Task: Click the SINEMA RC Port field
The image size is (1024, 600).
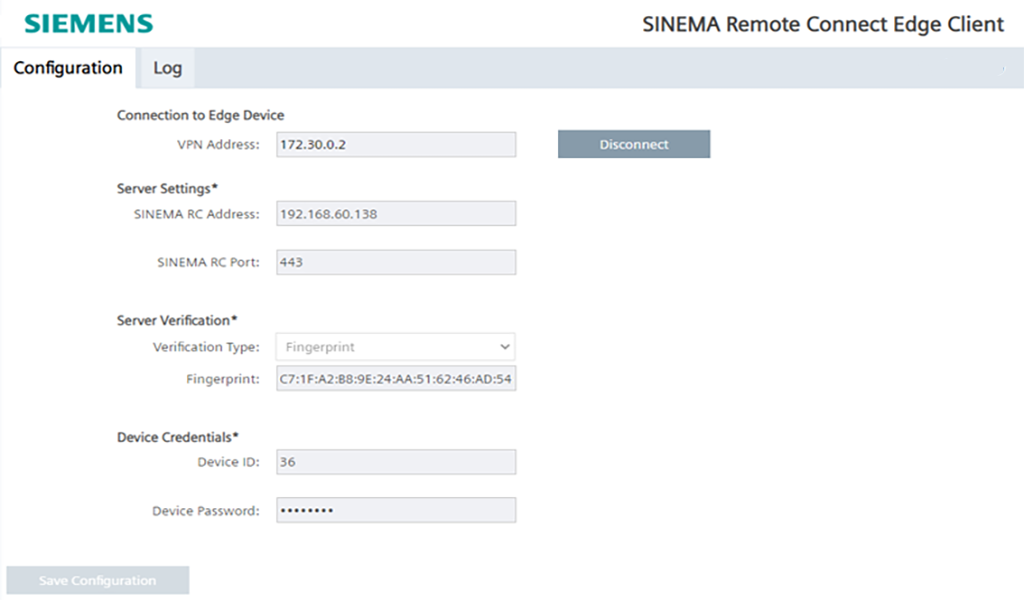Action: pos(396,262)
